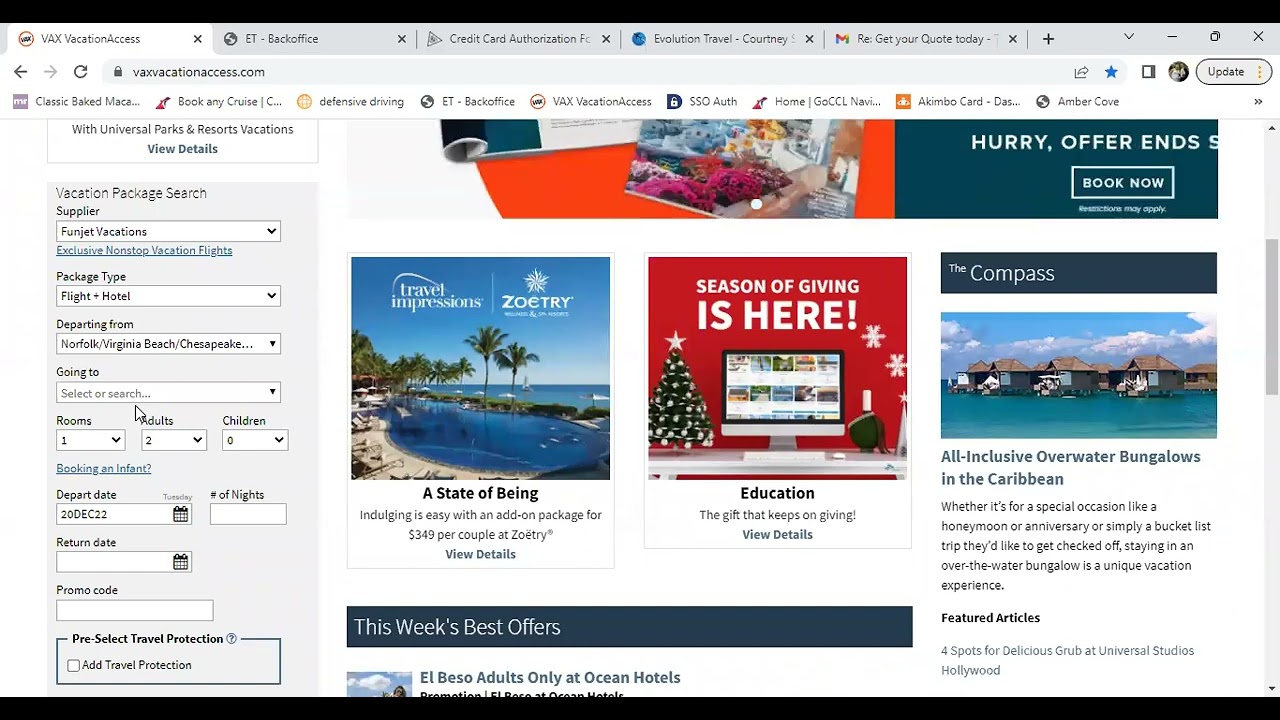The width and height of the screenshot is (1280, 720).
Task: Reload the page with refresh icon
Action: (81, 72)
